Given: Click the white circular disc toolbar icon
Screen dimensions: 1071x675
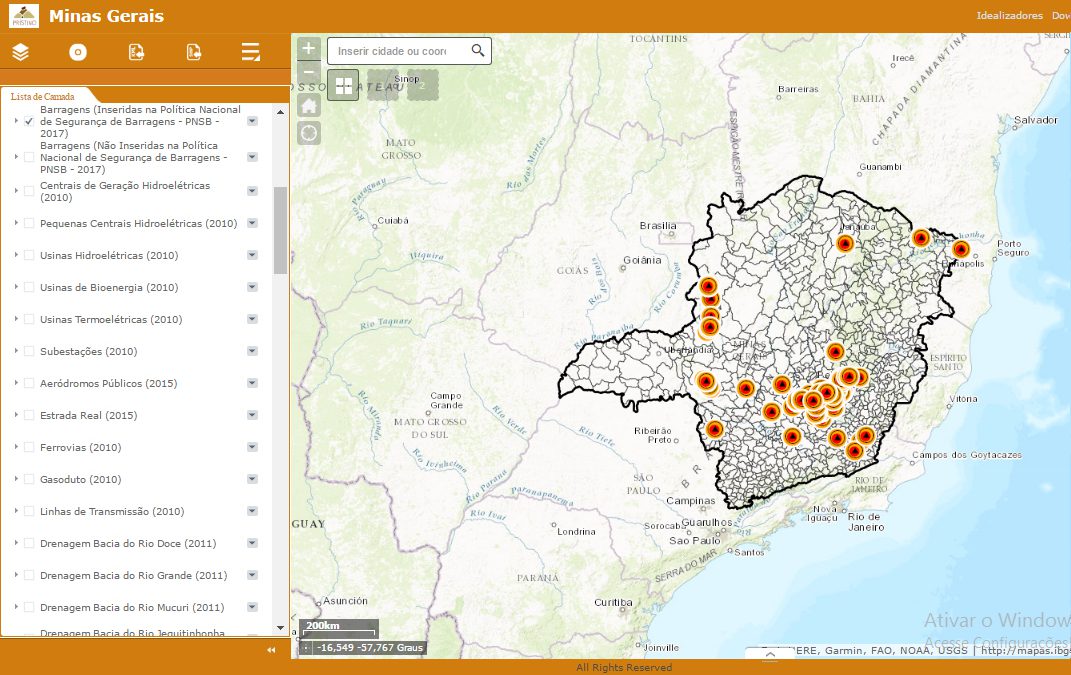Looking at the screenshot, I should point(78,52).
